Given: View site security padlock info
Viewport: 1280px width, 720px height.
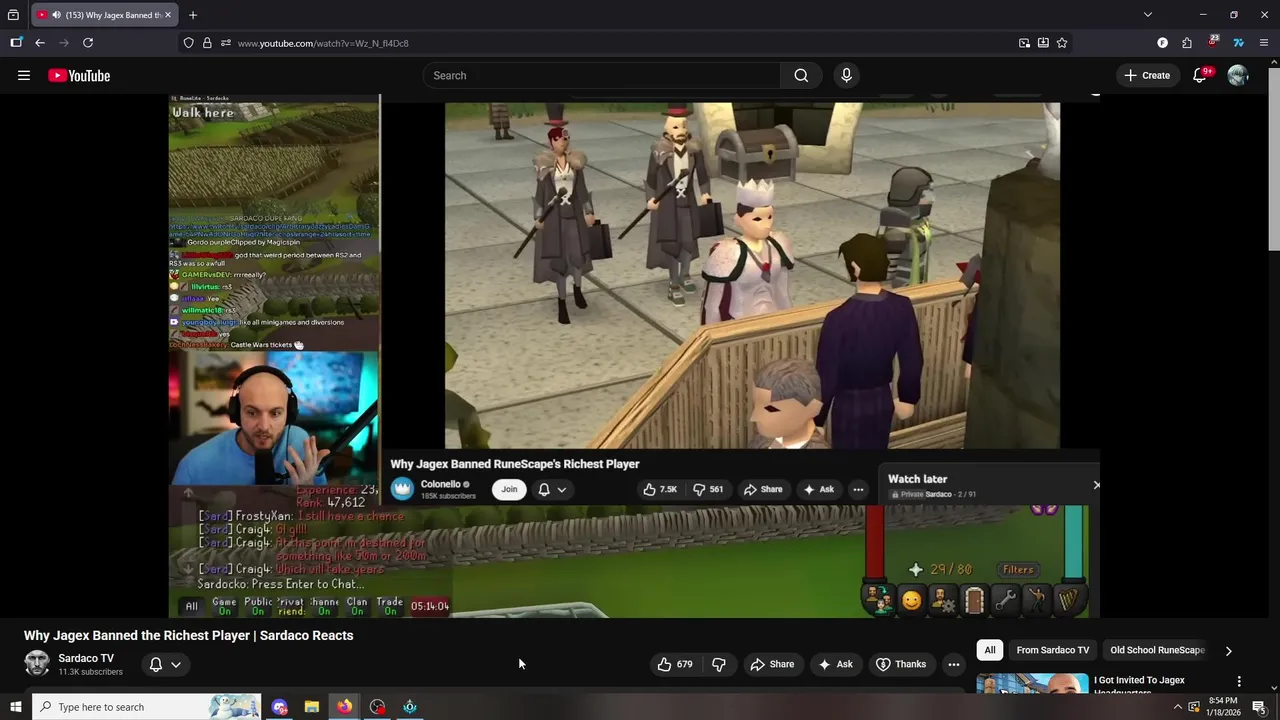Looking at the screenshot, I should (207, 43).
